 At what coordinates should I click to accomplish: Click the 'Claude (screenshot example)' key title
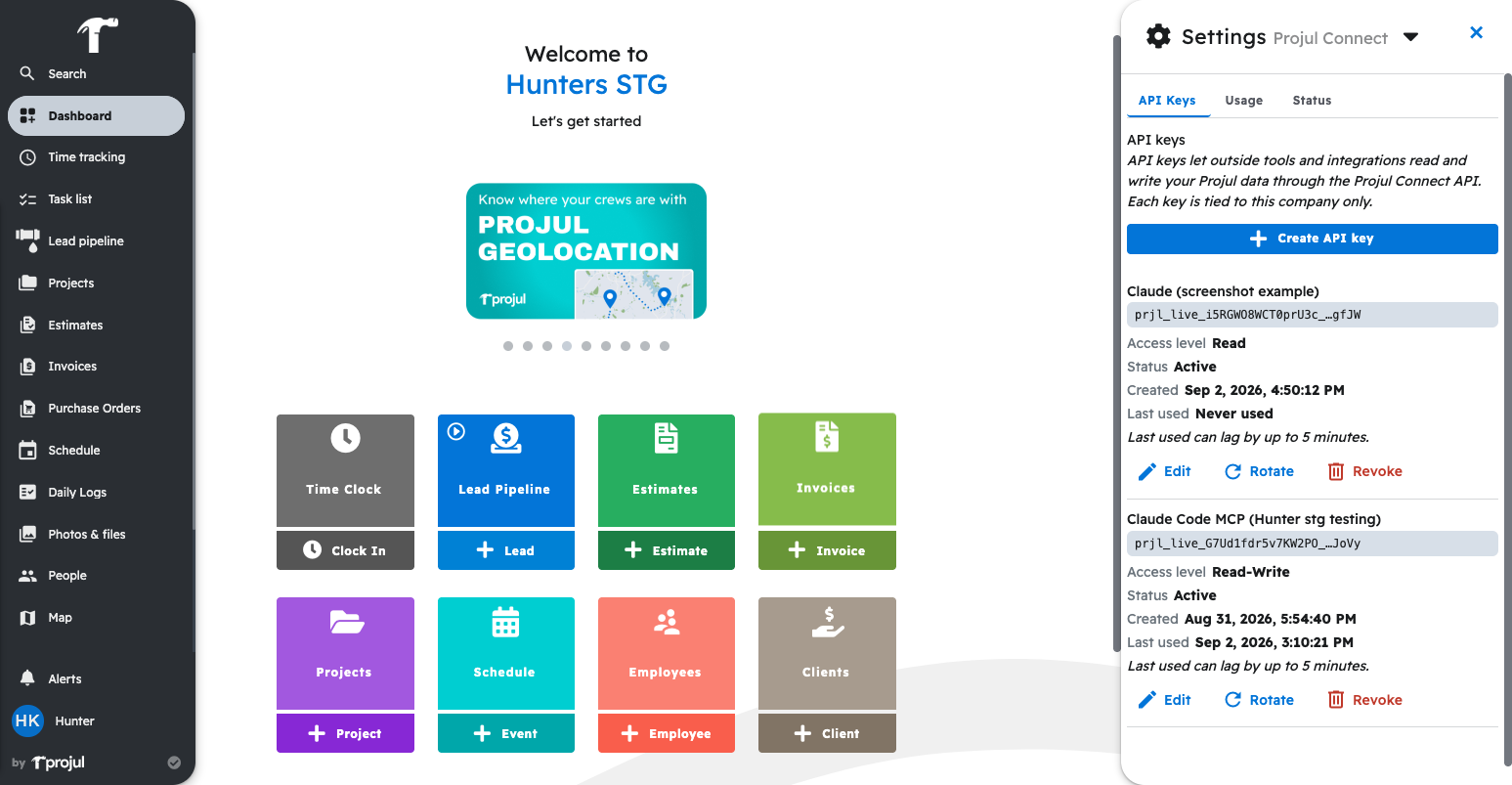[1223, 291]
